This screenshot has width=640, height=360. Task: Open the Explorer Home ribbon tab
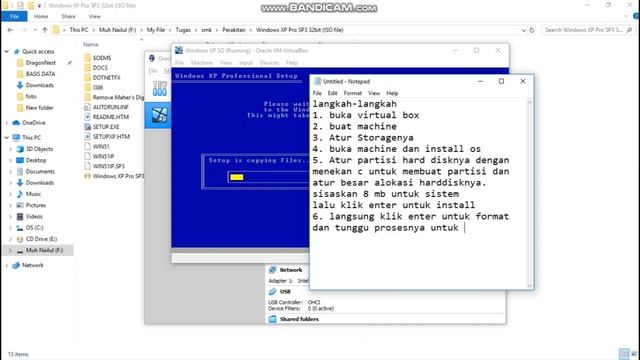(x=41, y=16)
